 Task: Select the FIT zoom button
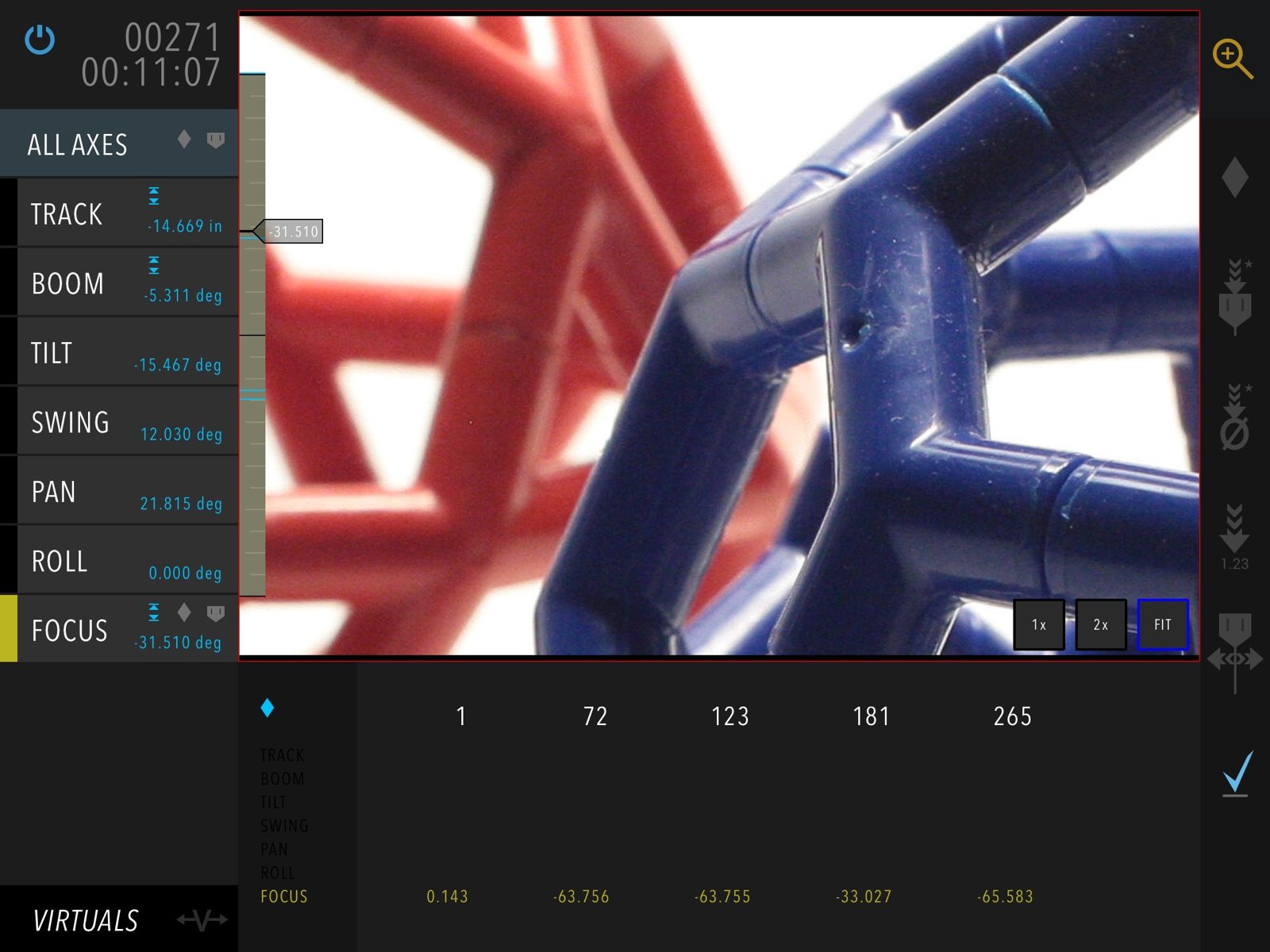point(1162,625)
